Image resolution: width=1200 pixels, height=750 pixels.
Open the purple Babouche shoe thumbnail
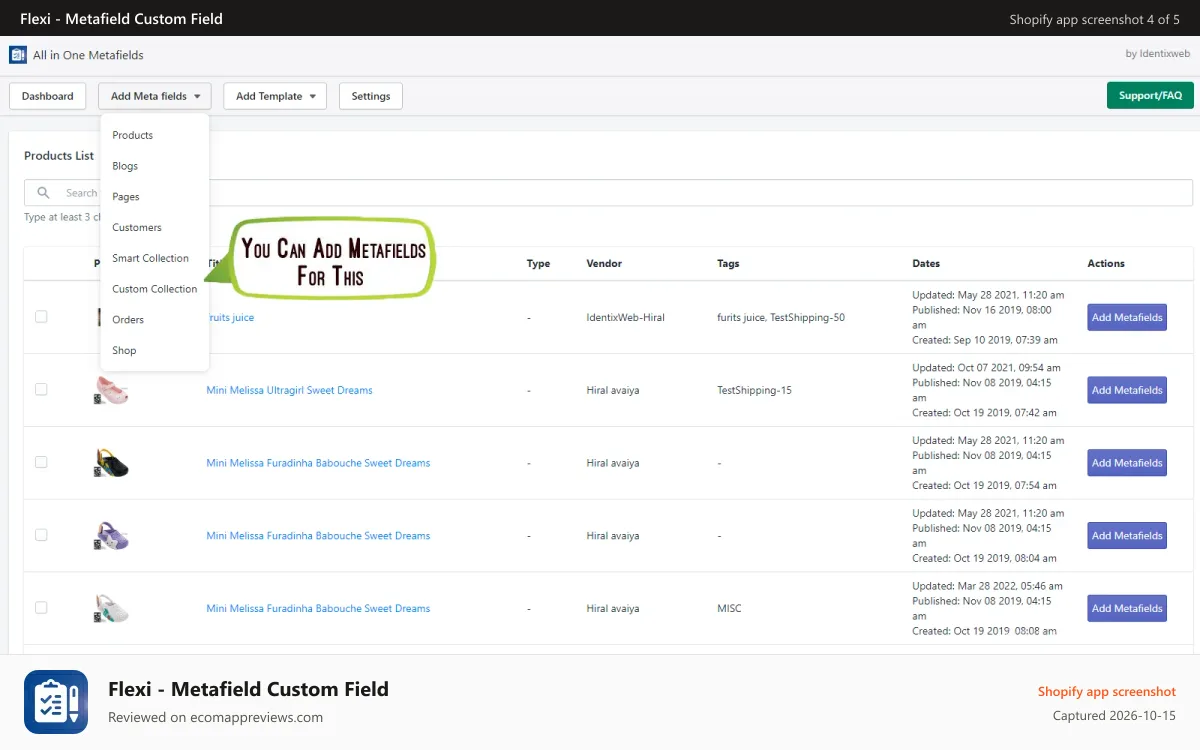111,536
